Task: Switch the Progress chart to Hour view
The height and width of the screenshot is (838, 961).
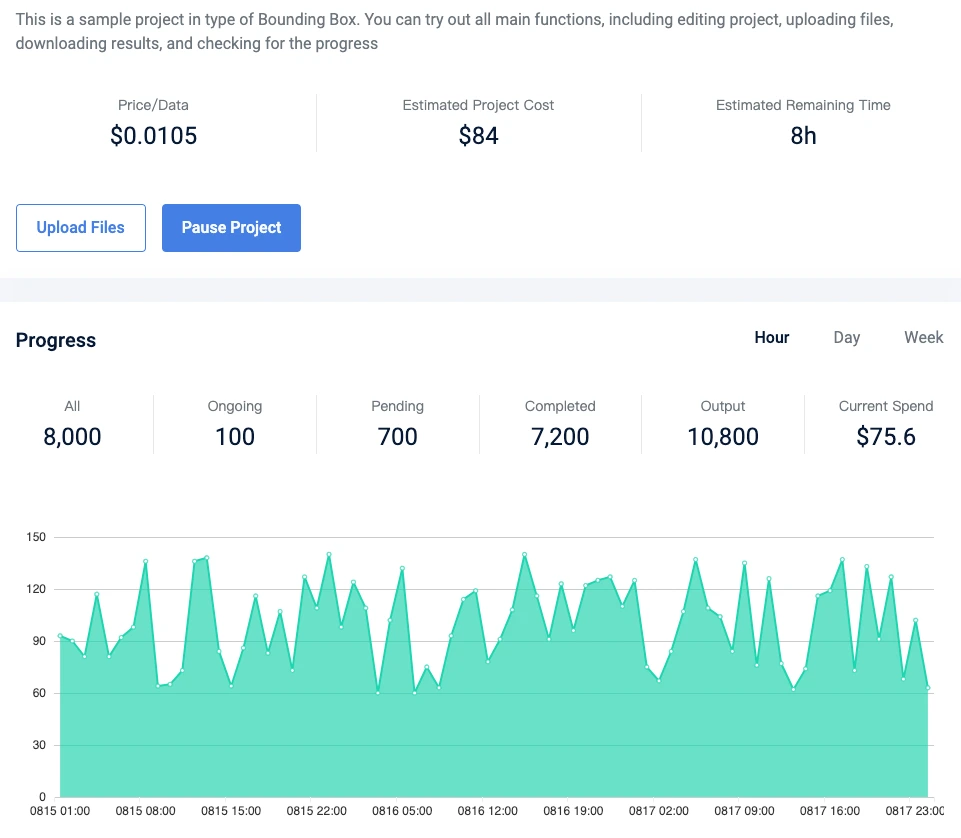Action: 772,338
